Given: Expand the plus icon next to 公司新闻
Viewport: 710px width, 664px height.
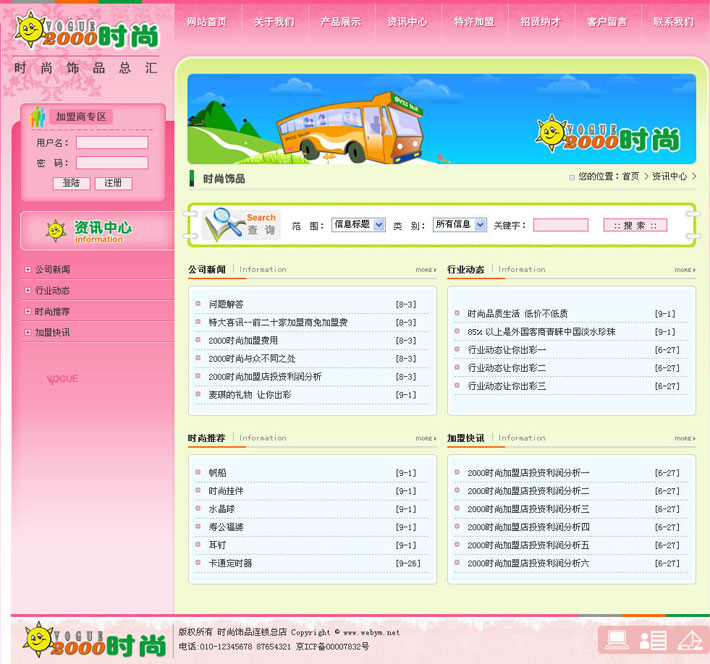Looking at the screenshot, I should click(27, 270).
